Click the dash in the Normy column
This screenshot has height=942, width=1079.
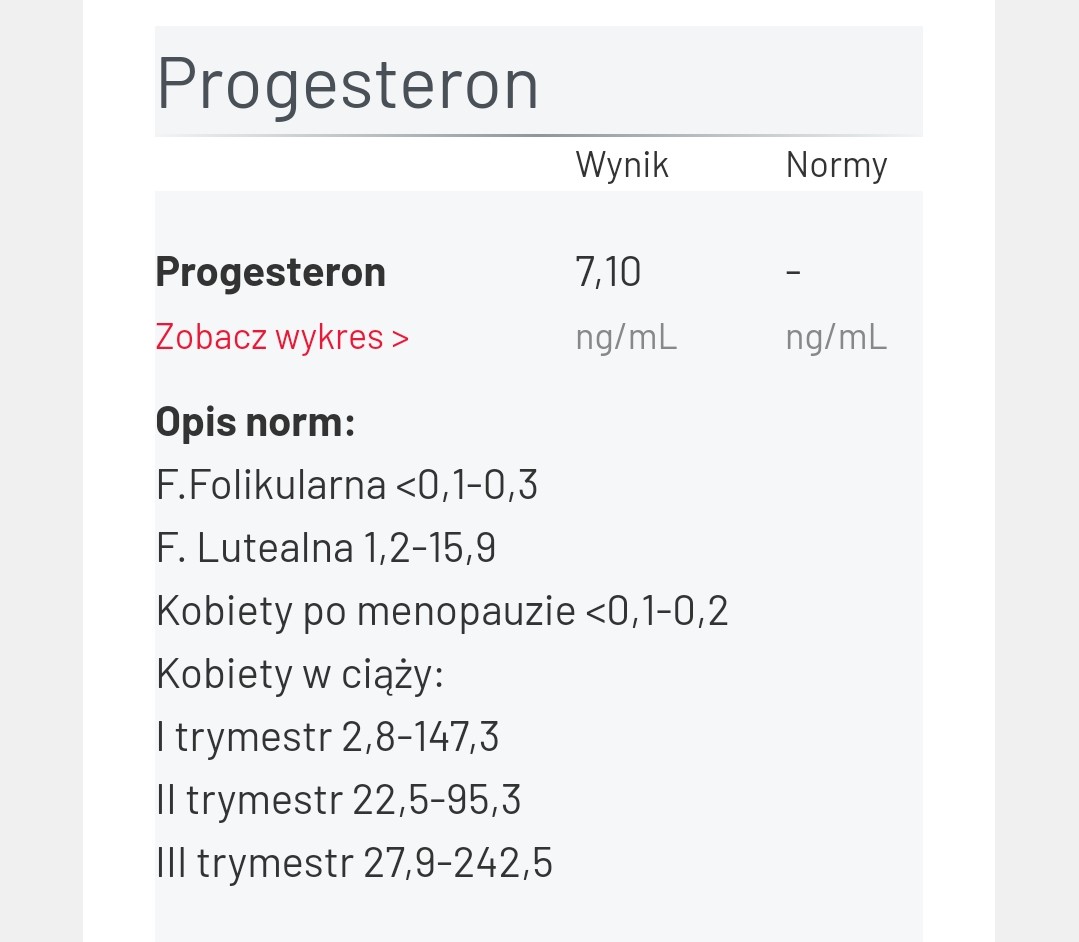pyautogui.click(x=793, y=272)
